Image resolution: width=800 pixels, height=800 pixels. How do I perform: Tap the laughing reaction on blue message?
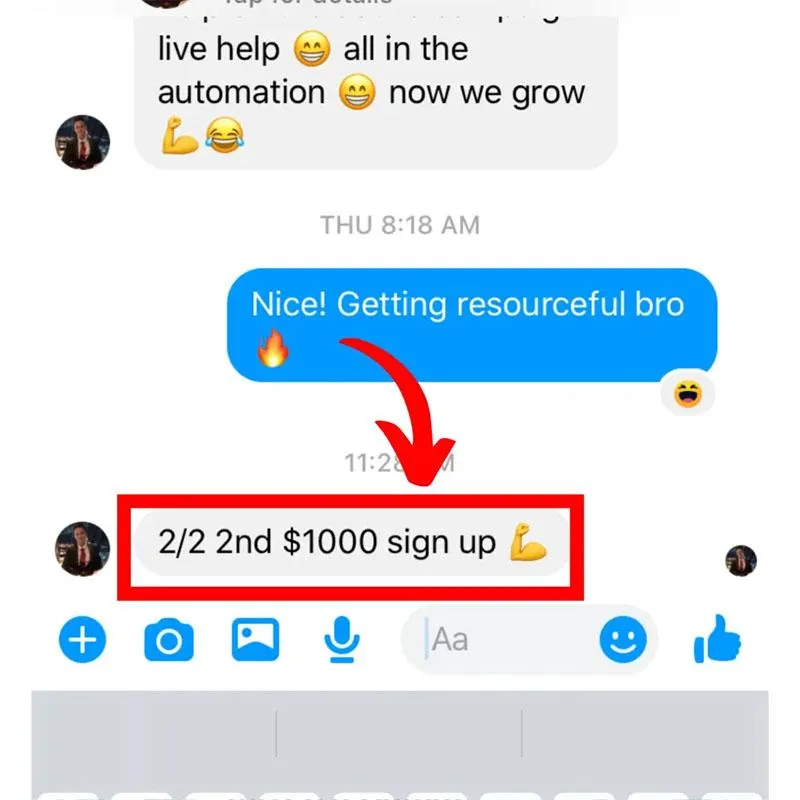[x=688, y=393]
